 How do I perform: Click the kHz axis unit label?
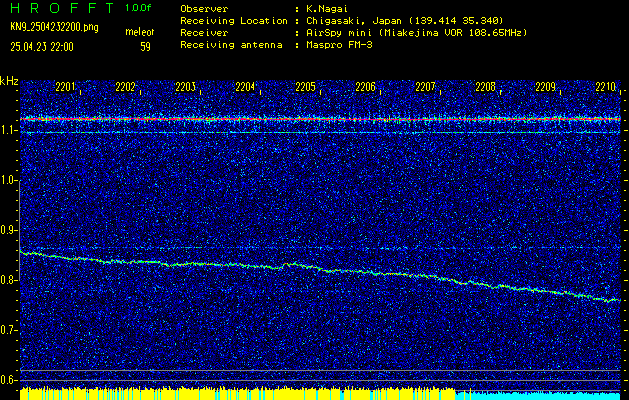click(x=9, y=81)
